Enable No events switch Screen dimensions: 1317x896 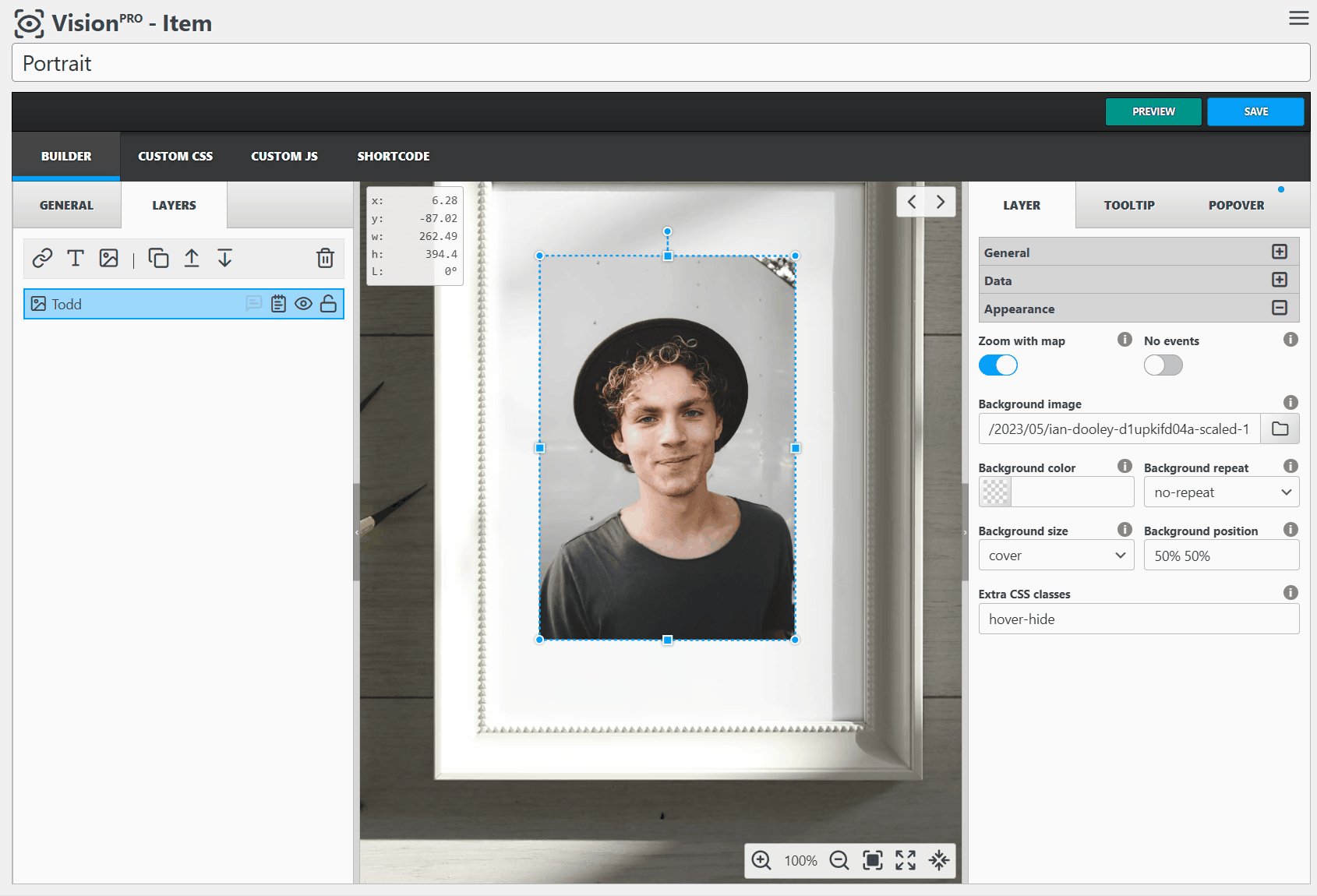click(x=1163, y=365)
